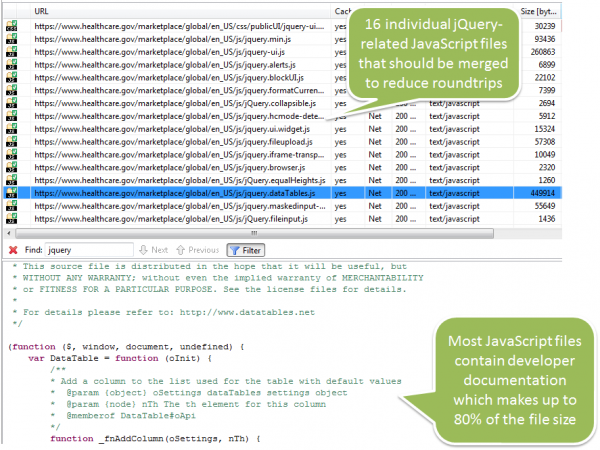This screenshot has height=450, width=600.
Task: Click the JS file icon for jquery.iframe-transp row
Action: (11, 155)
